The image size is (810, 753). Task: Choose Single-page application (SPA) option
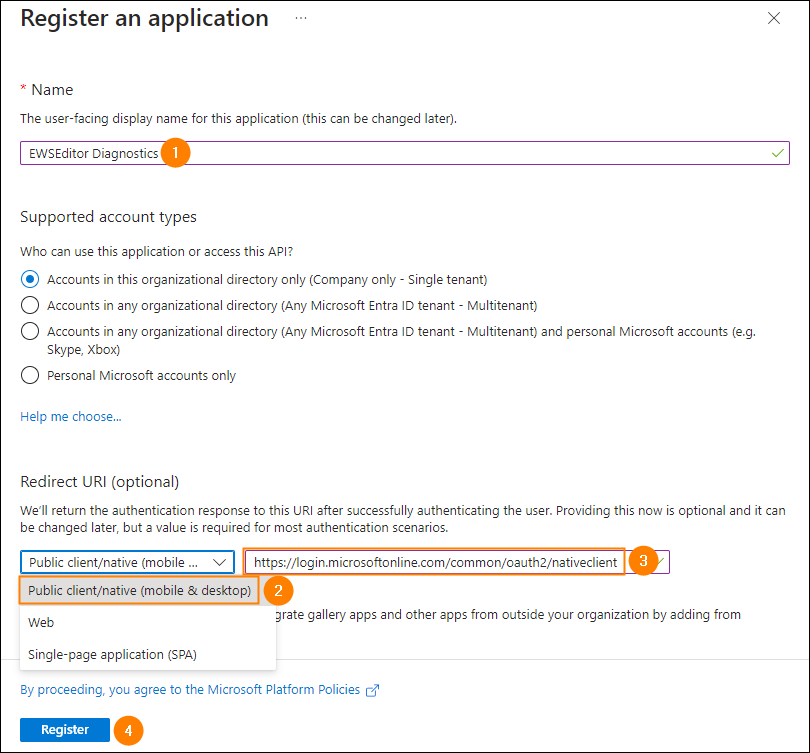tap(148, 654)
